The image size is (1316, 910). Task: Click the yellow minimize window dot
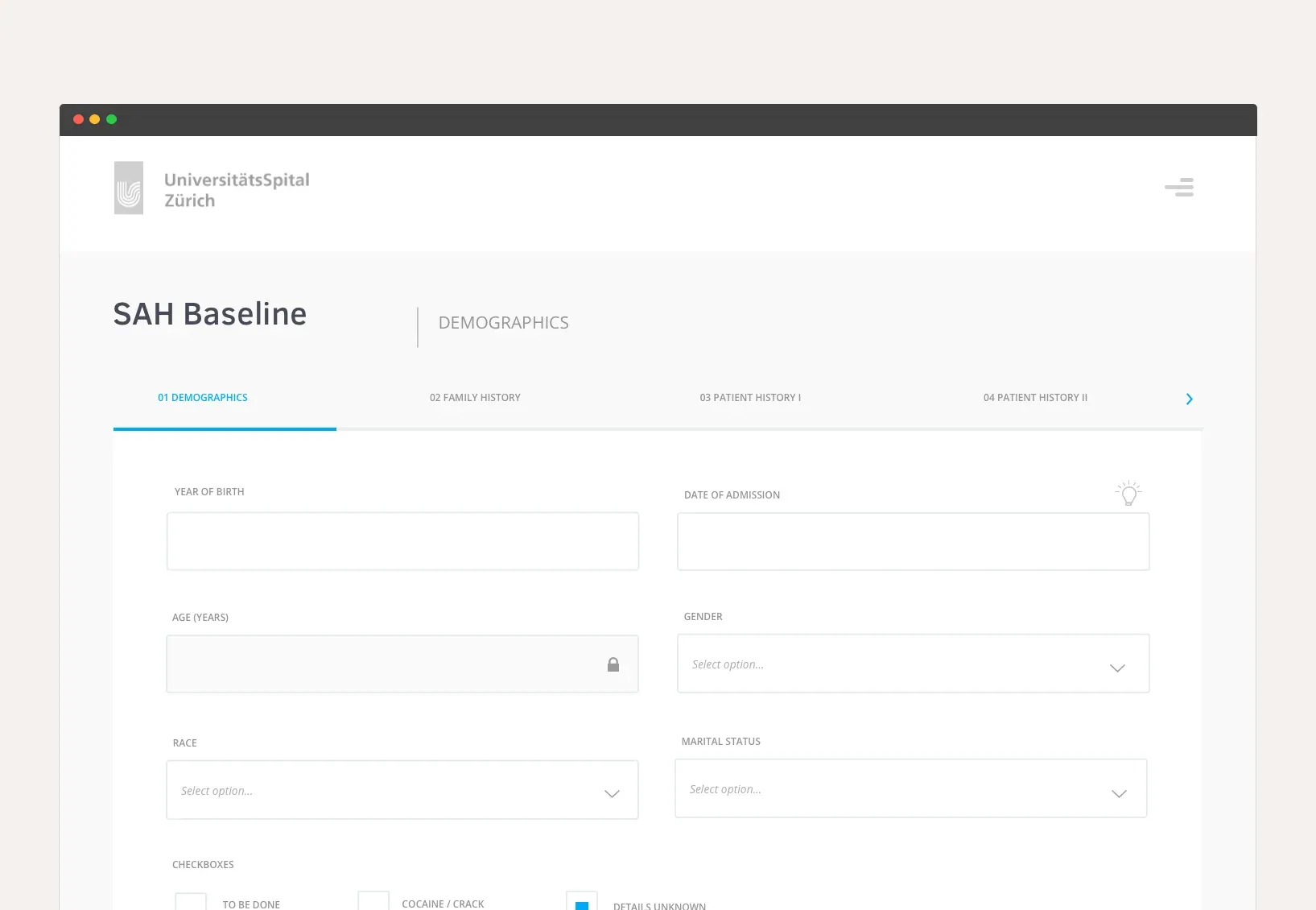(95, 119)
